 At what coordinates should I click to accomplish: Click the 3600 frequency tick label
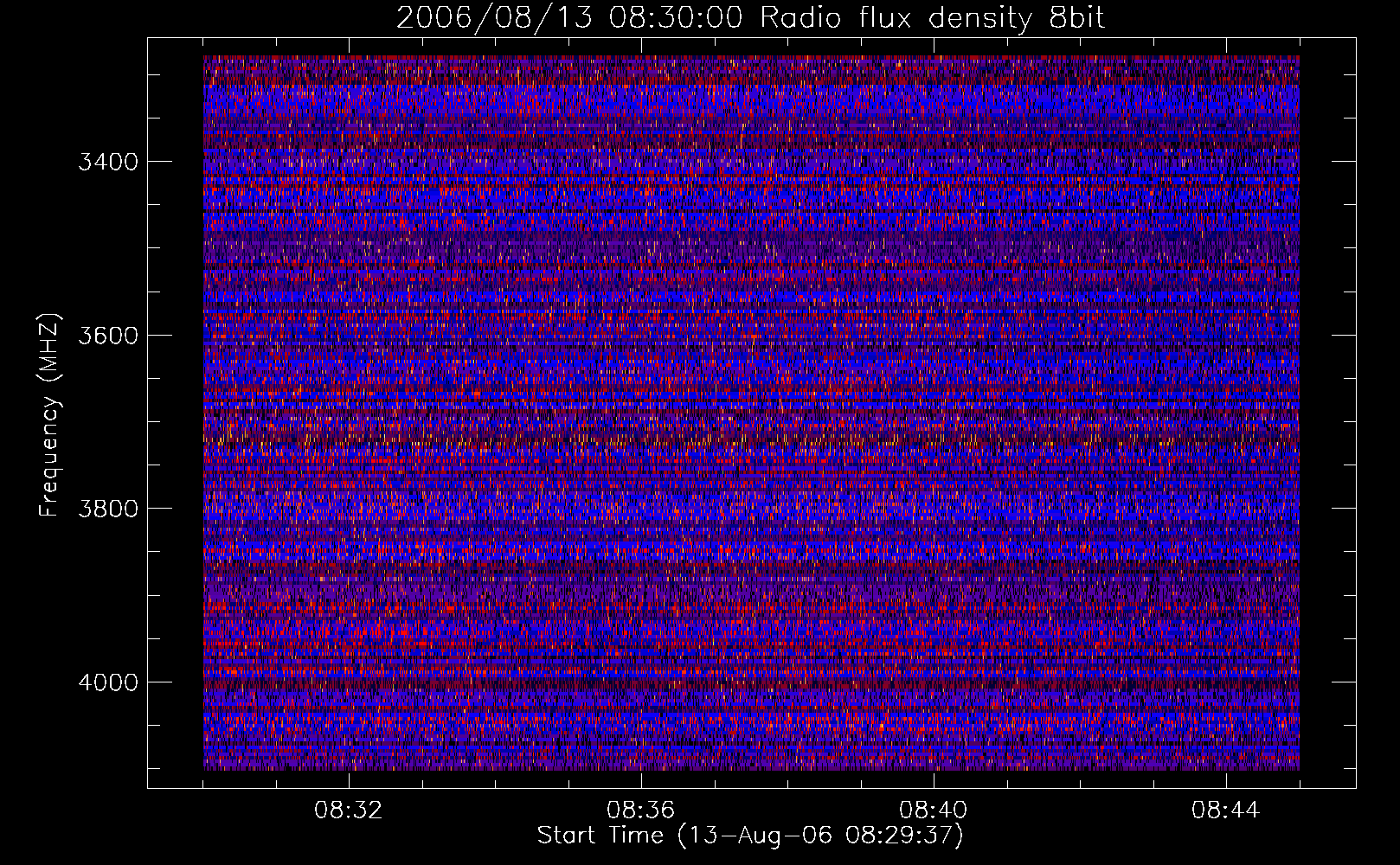click(x=108, y=335)
